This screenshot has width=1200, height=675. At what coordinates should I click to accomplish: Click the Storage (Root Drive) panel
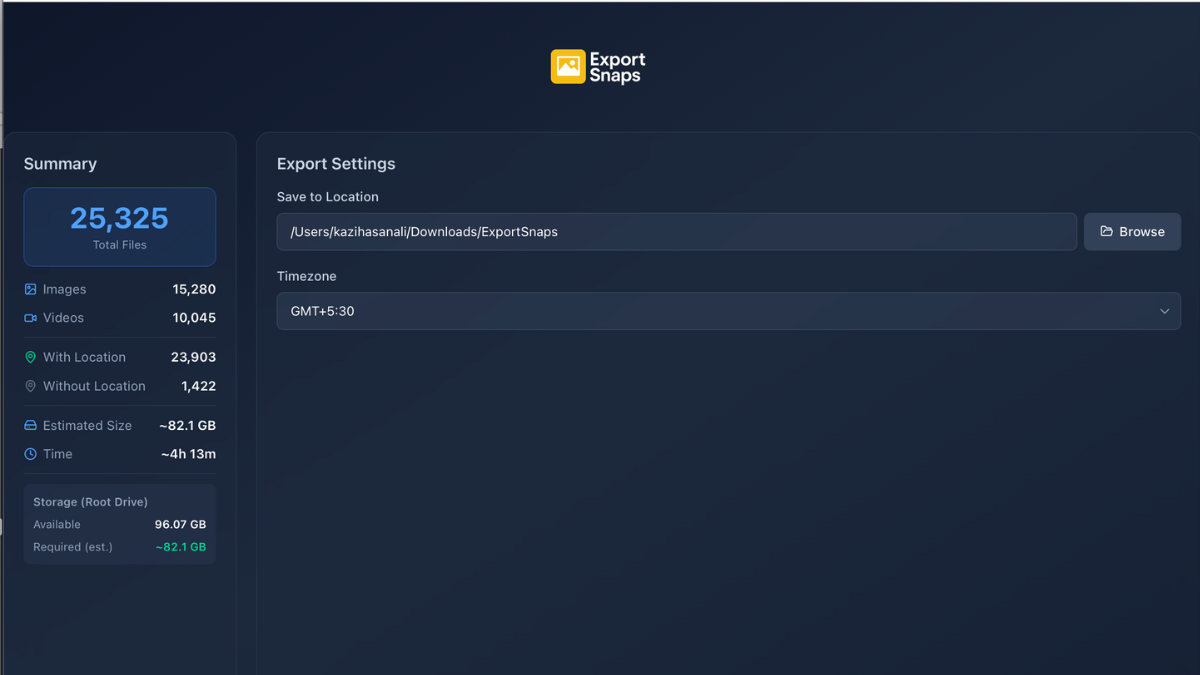point(119,523)
